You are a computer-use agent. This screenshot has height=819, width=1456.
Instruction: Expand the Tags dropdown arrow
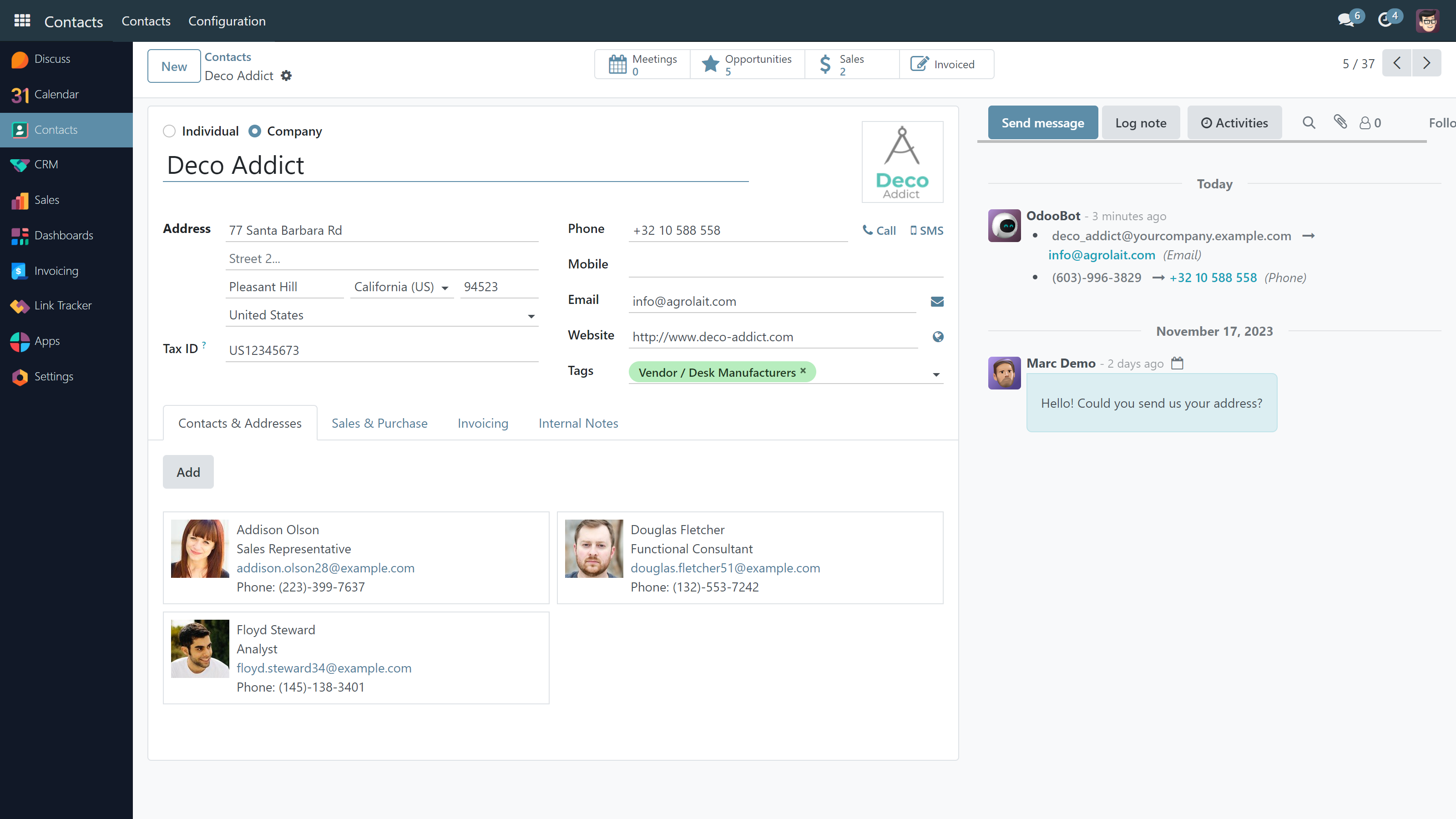pyautogui.click(x=936, y=375)
